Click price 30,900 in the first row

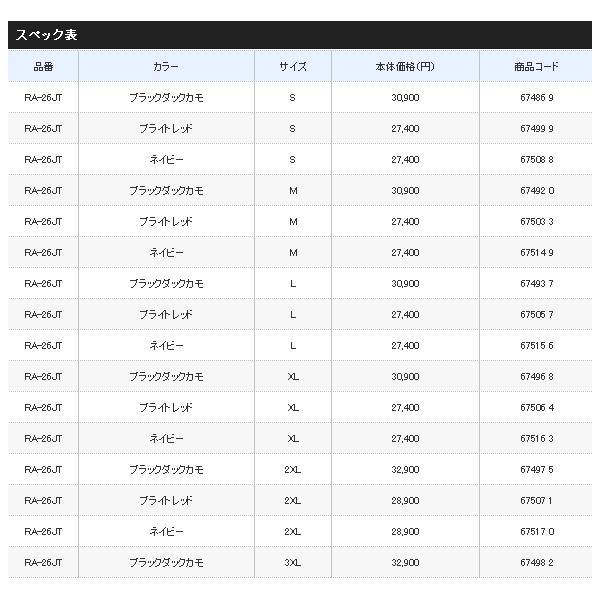click(405, 98)
